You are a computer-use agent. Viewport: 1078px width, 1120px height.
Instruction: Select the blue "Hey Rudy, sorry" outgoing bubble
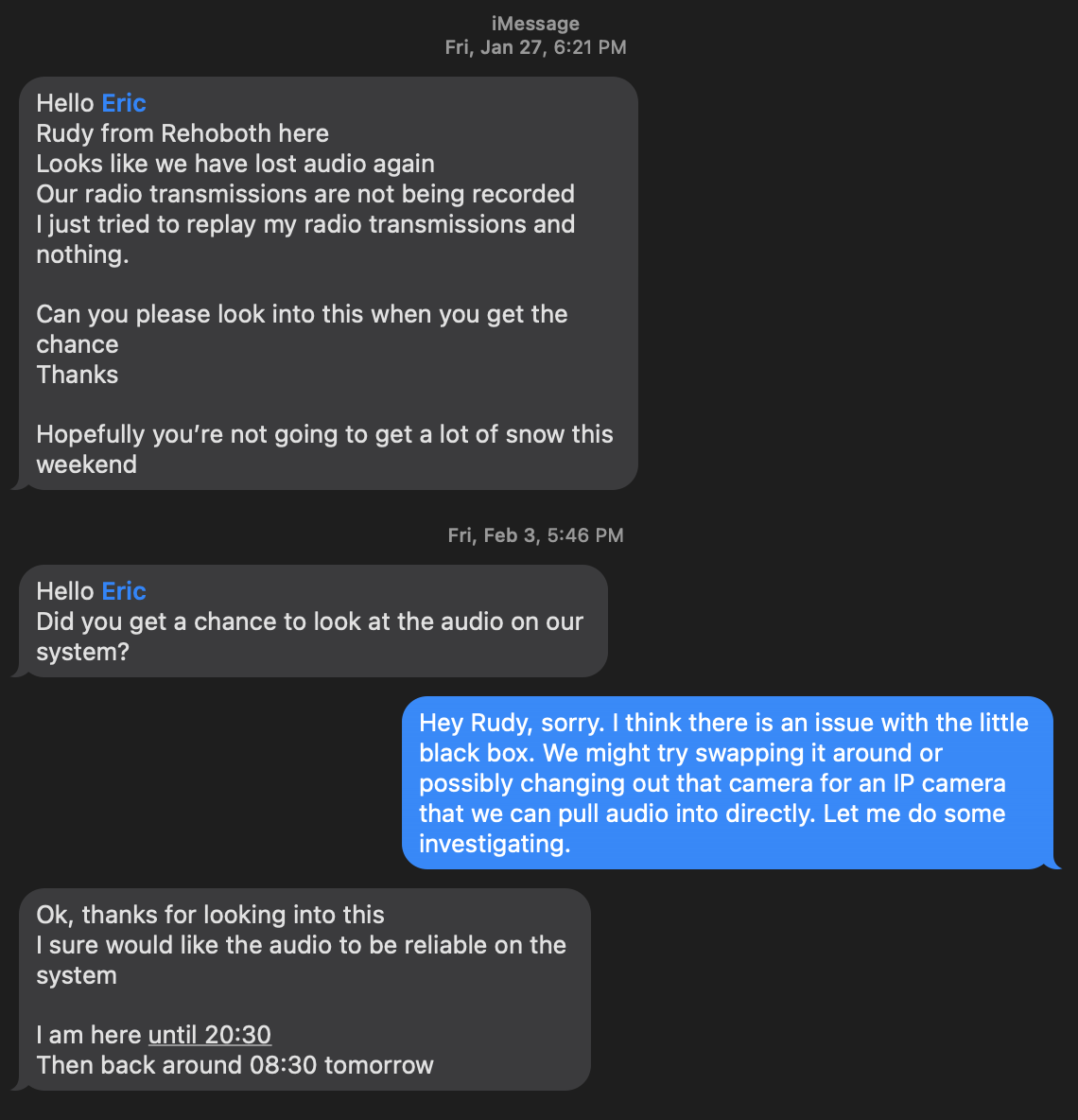(x=726, y=782)
